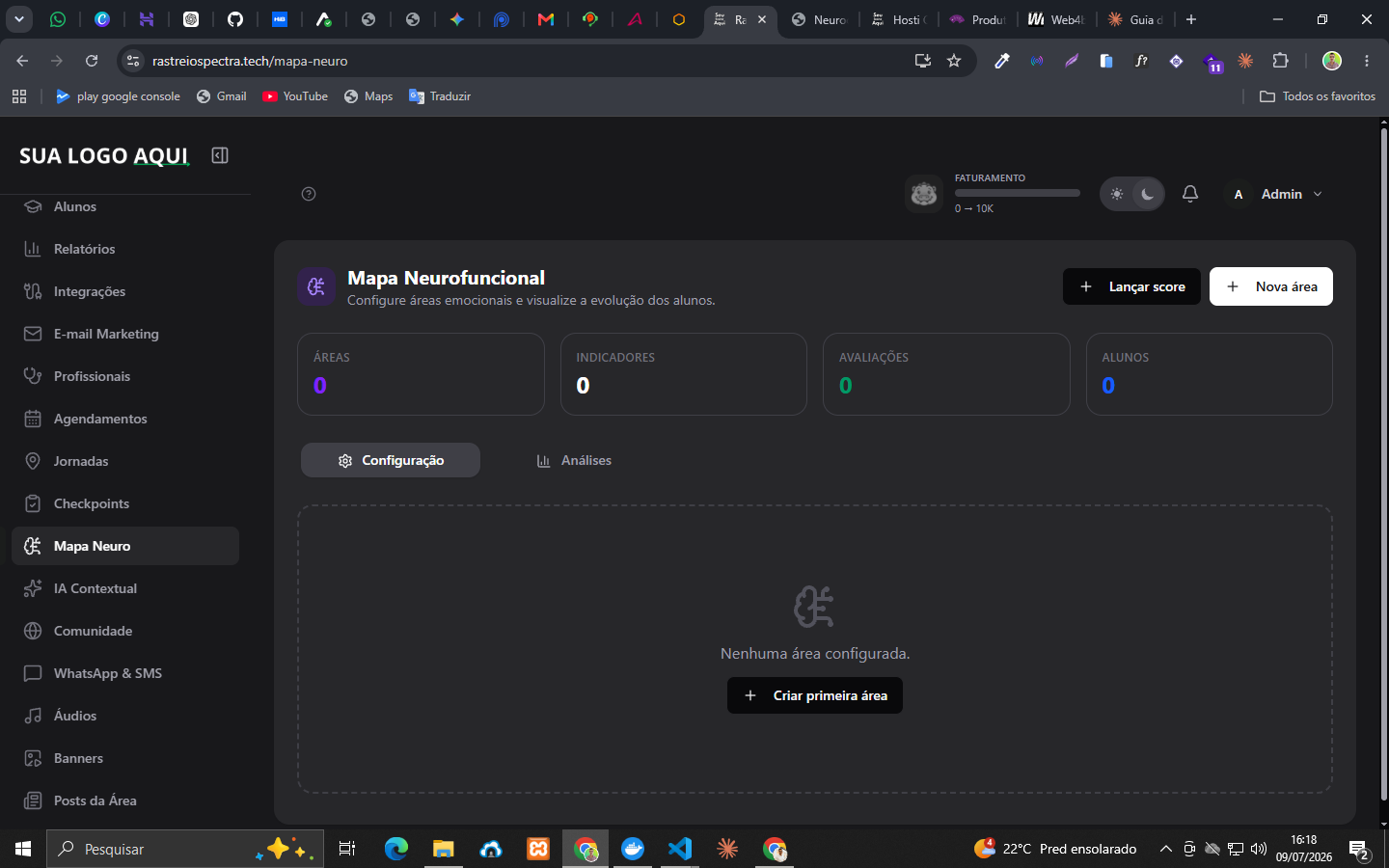Go to Áudios music note item
The height and width of the screenshot is (868, 1389).
(x=33, y=716)
